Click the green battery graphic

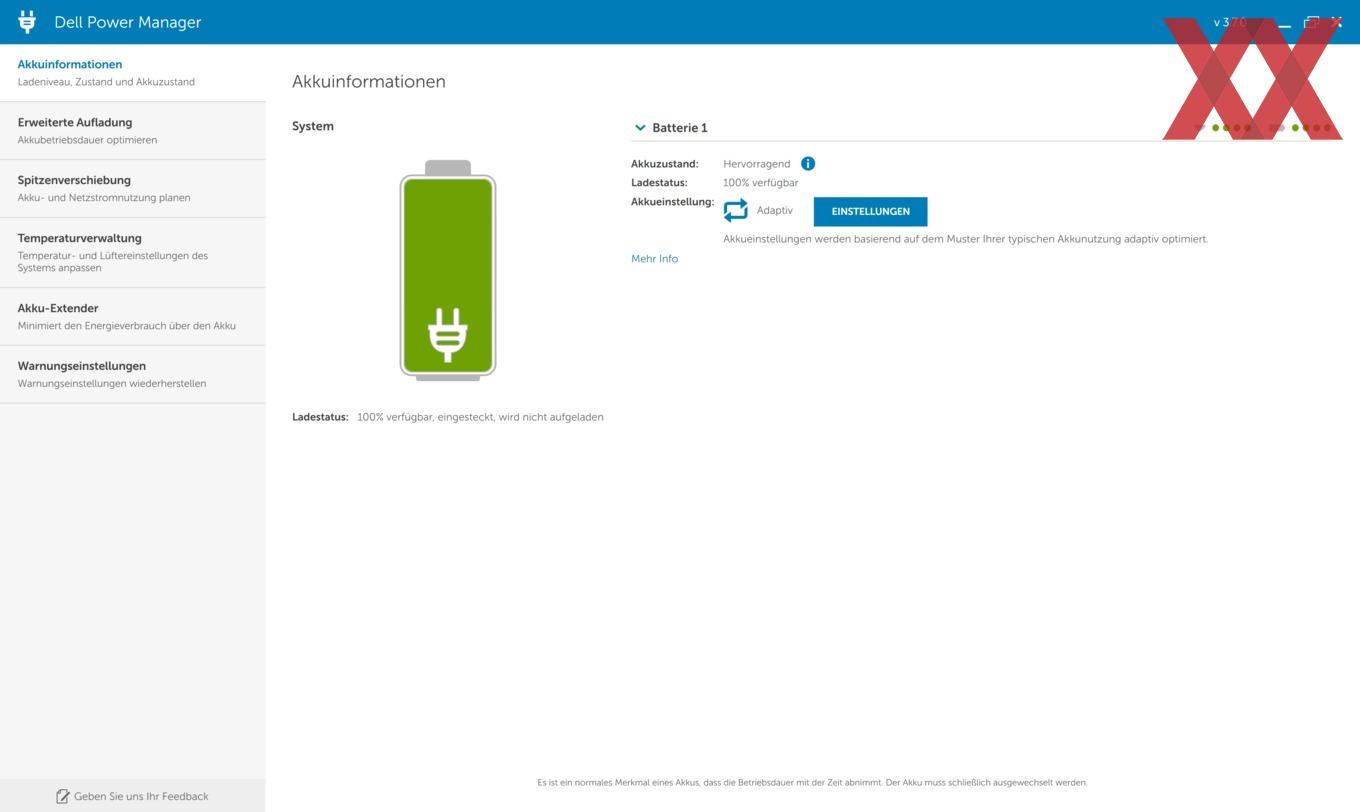coord(448,271)
